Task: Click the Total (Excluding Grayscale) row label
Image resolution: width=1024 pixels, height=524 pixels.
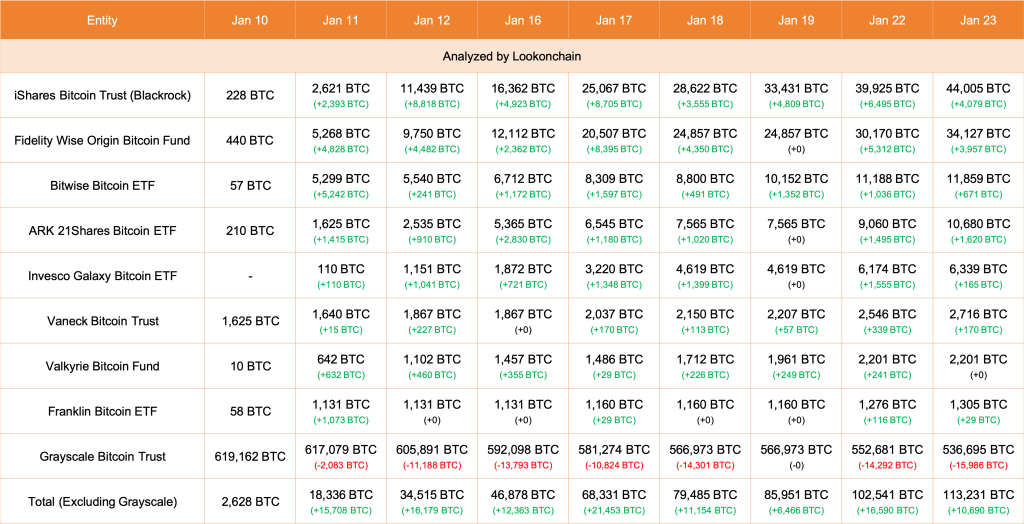Action: [x=101, y=501]
